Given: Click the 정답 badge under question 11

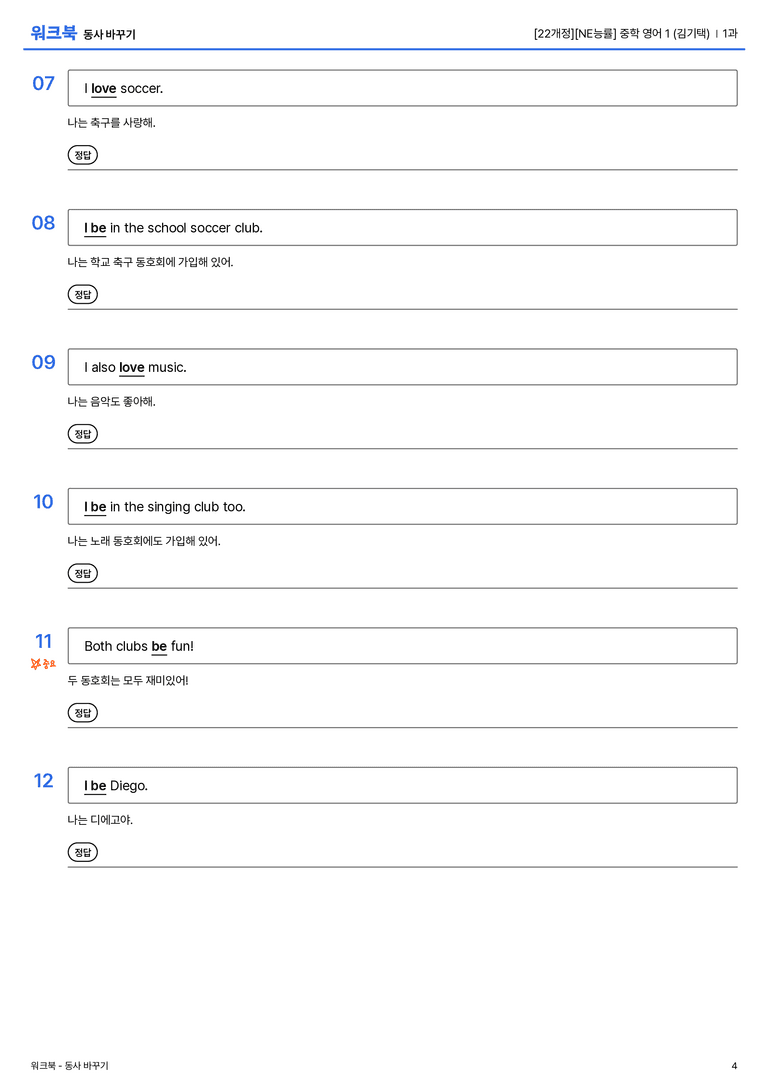Looking at the screenshot, I should point(82,713).
